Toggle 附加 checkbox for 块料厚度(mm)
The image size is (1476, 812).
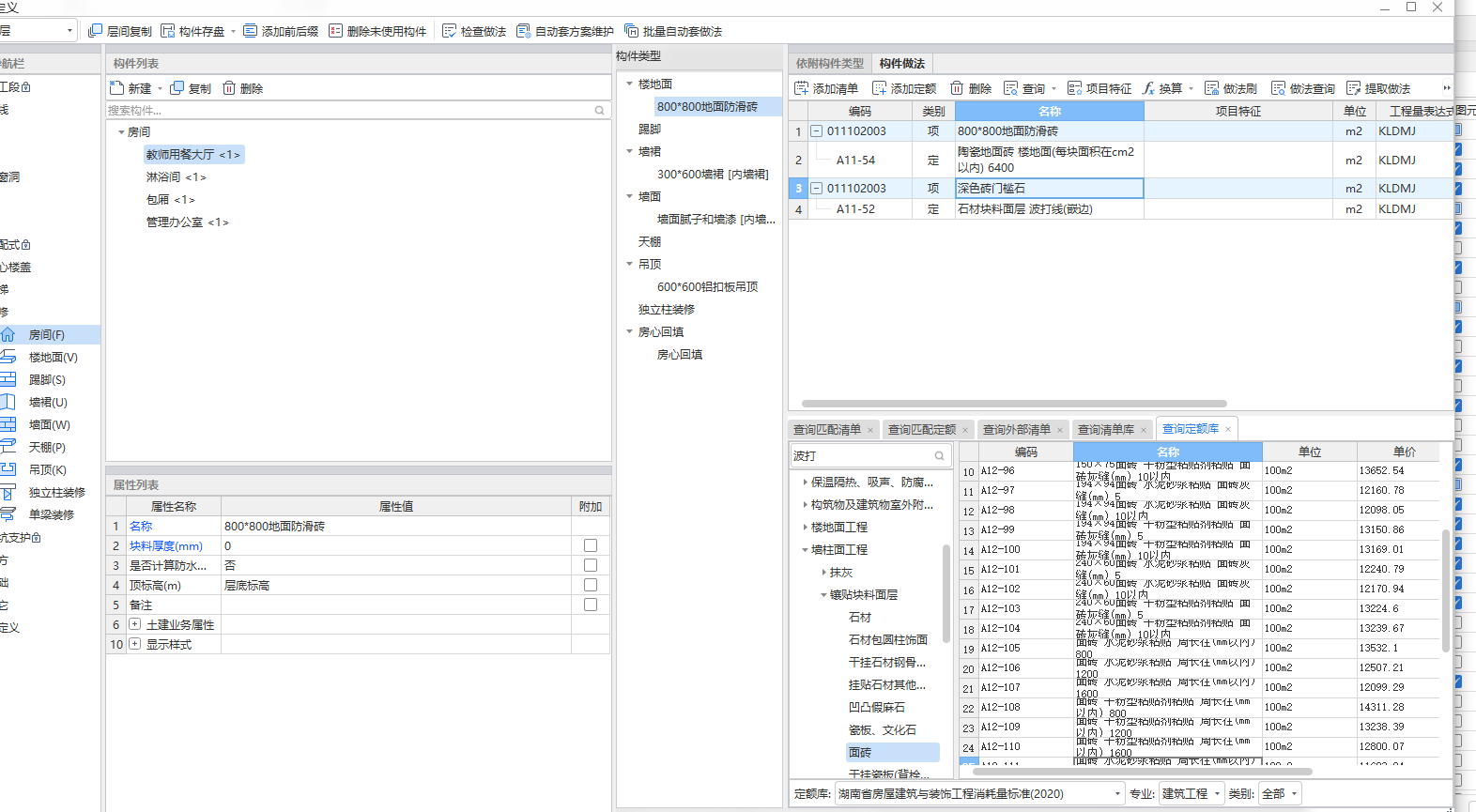click(x=591, y=545)
